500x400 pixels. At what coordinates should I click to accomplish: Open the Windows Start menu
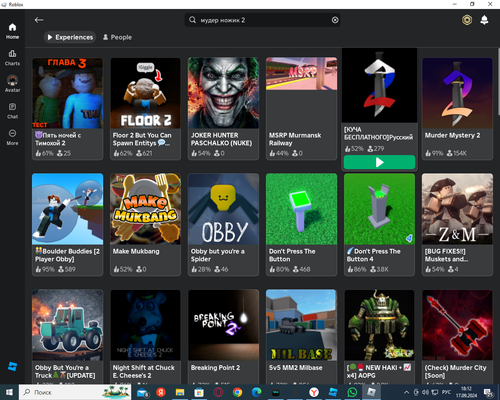9,392
